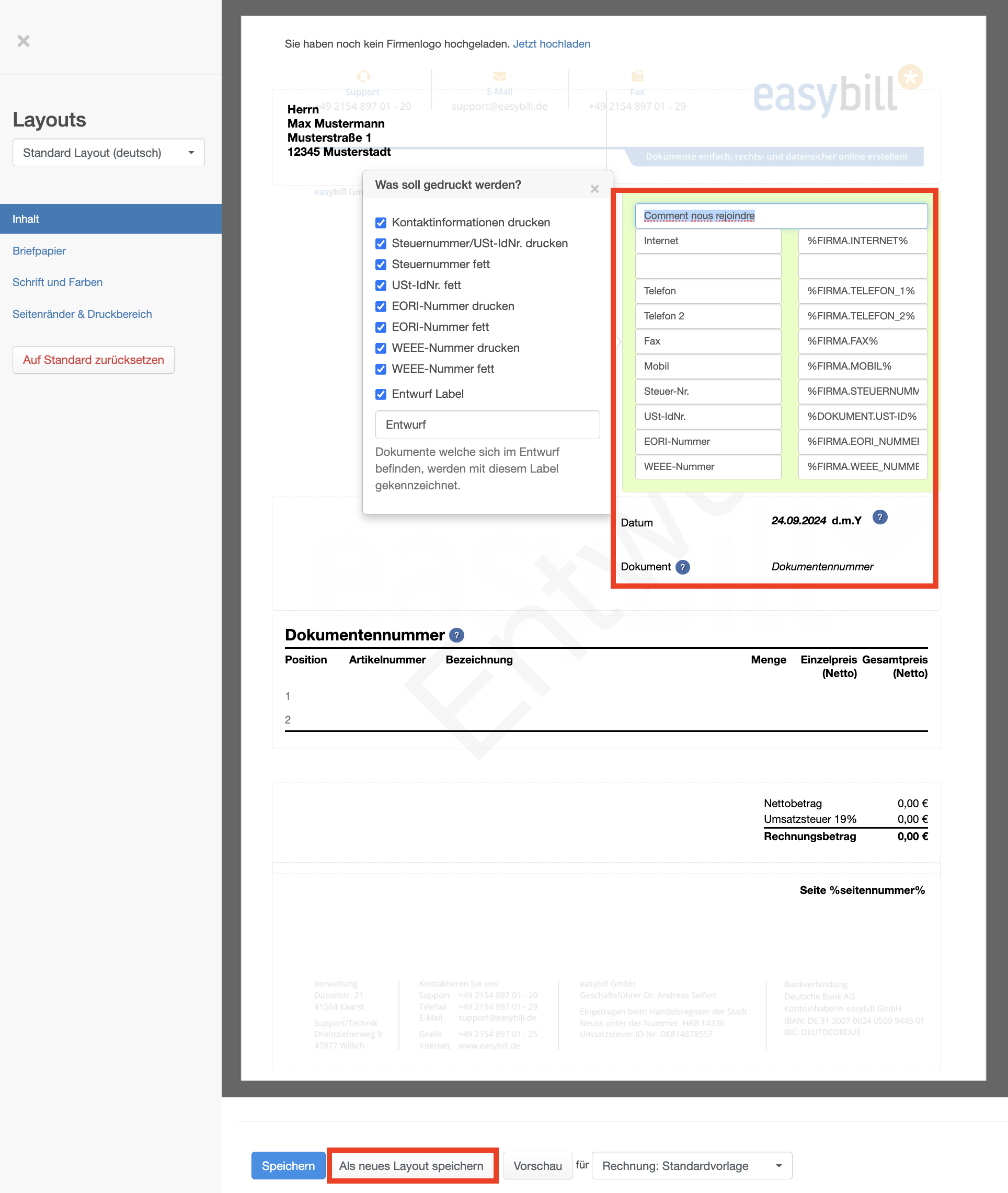Edit the 'Internet' label field
This screenshot has height=1193, width=1008.
(708, 241)
